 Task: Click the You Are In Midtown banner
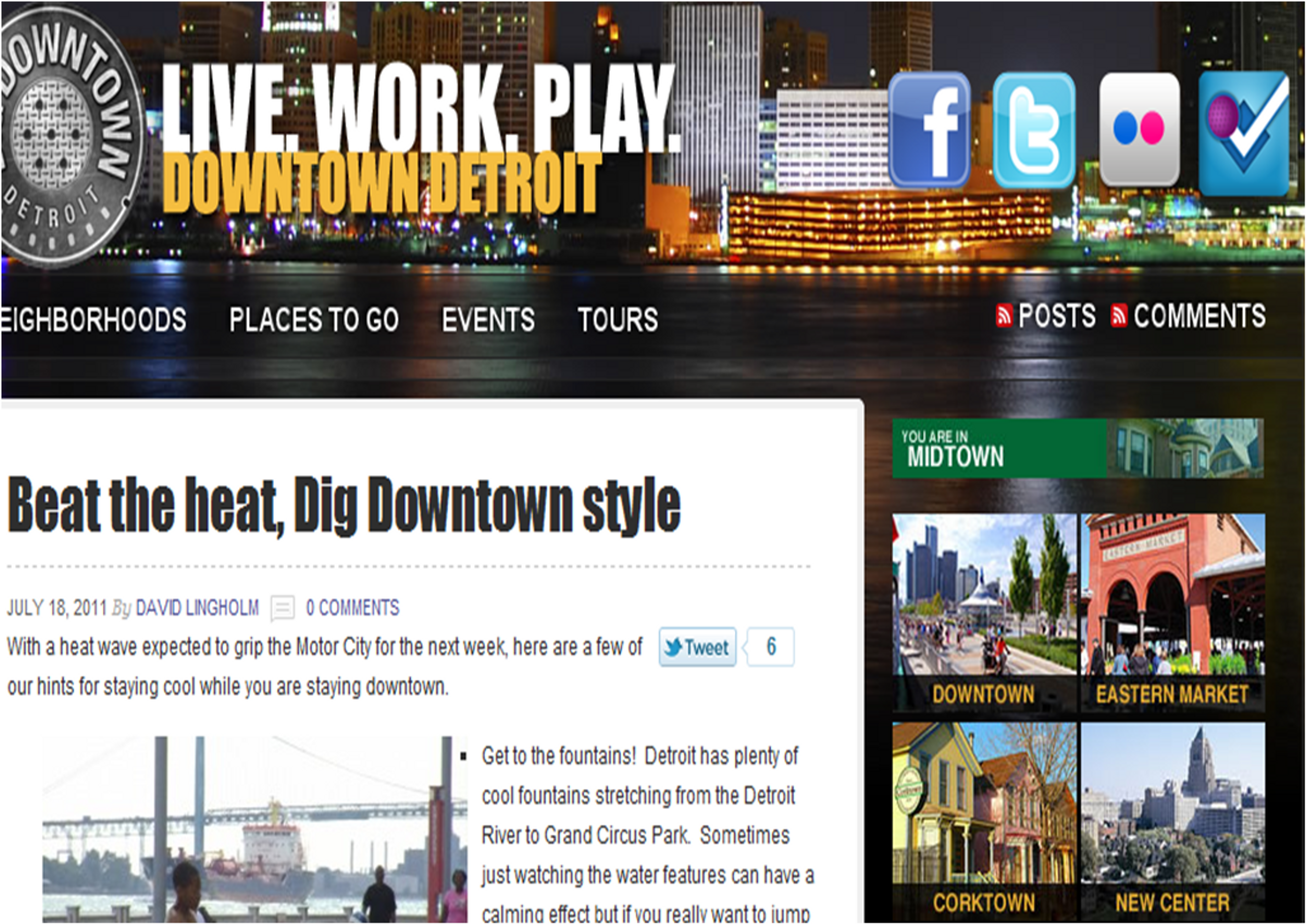click(x=1078, y=448)
